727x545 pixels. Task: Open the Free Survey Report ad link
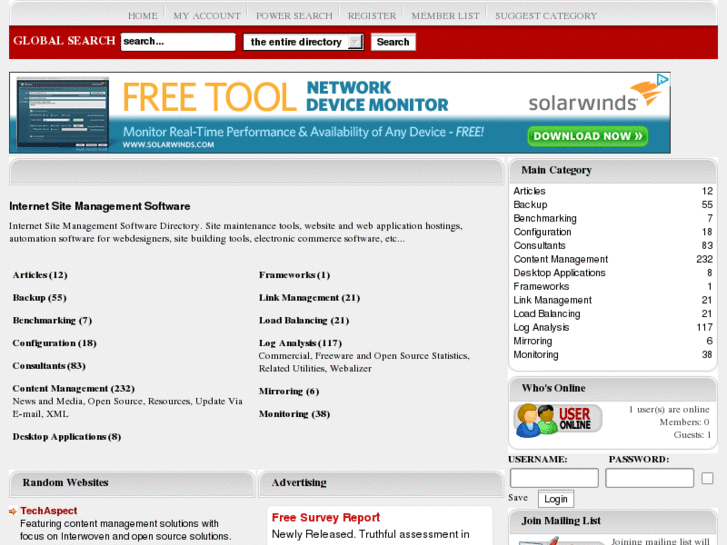325,518
